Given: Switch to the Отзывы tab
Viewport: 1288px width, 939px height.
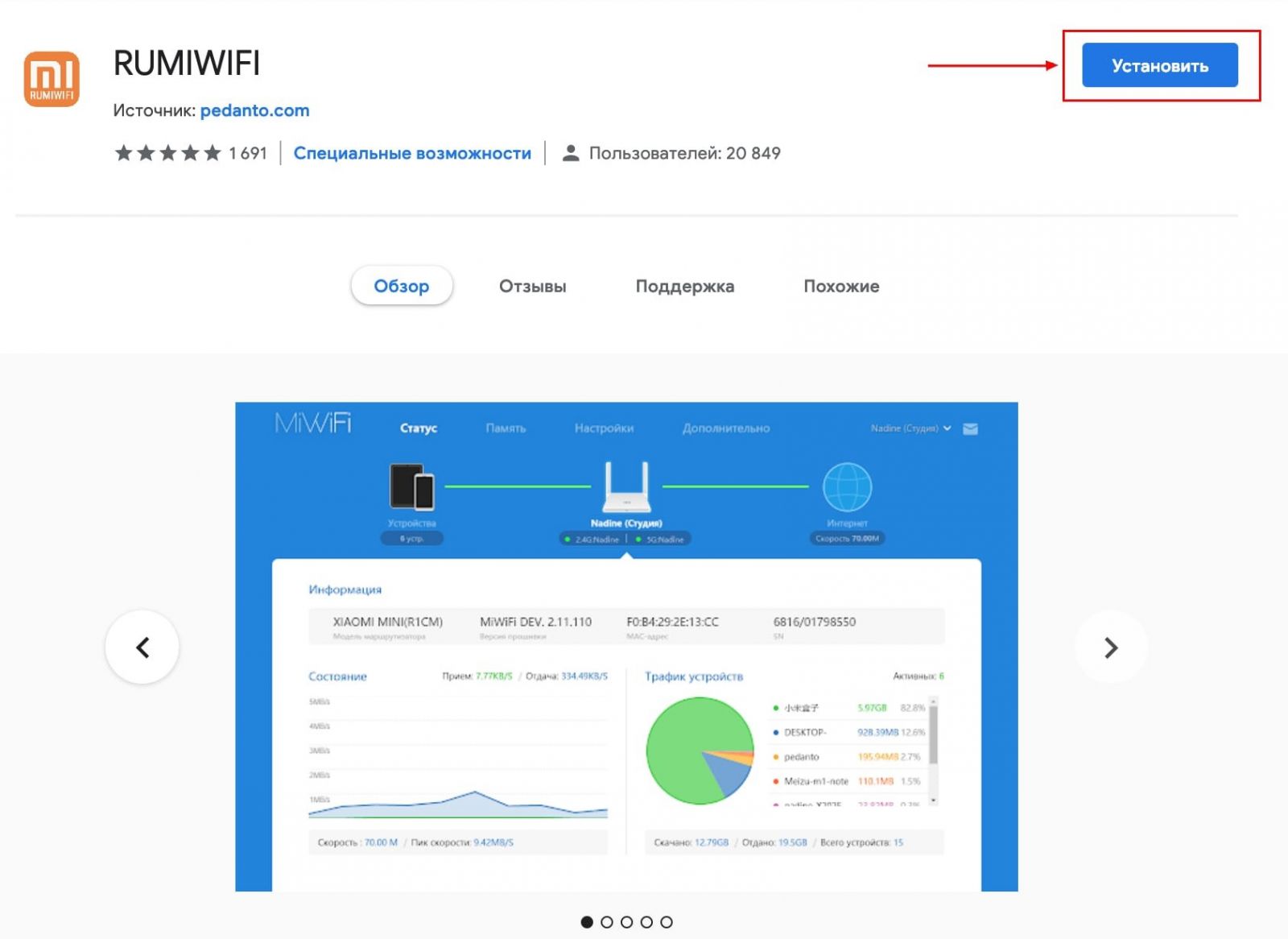Looking at the screenshot, I should 532,286.
